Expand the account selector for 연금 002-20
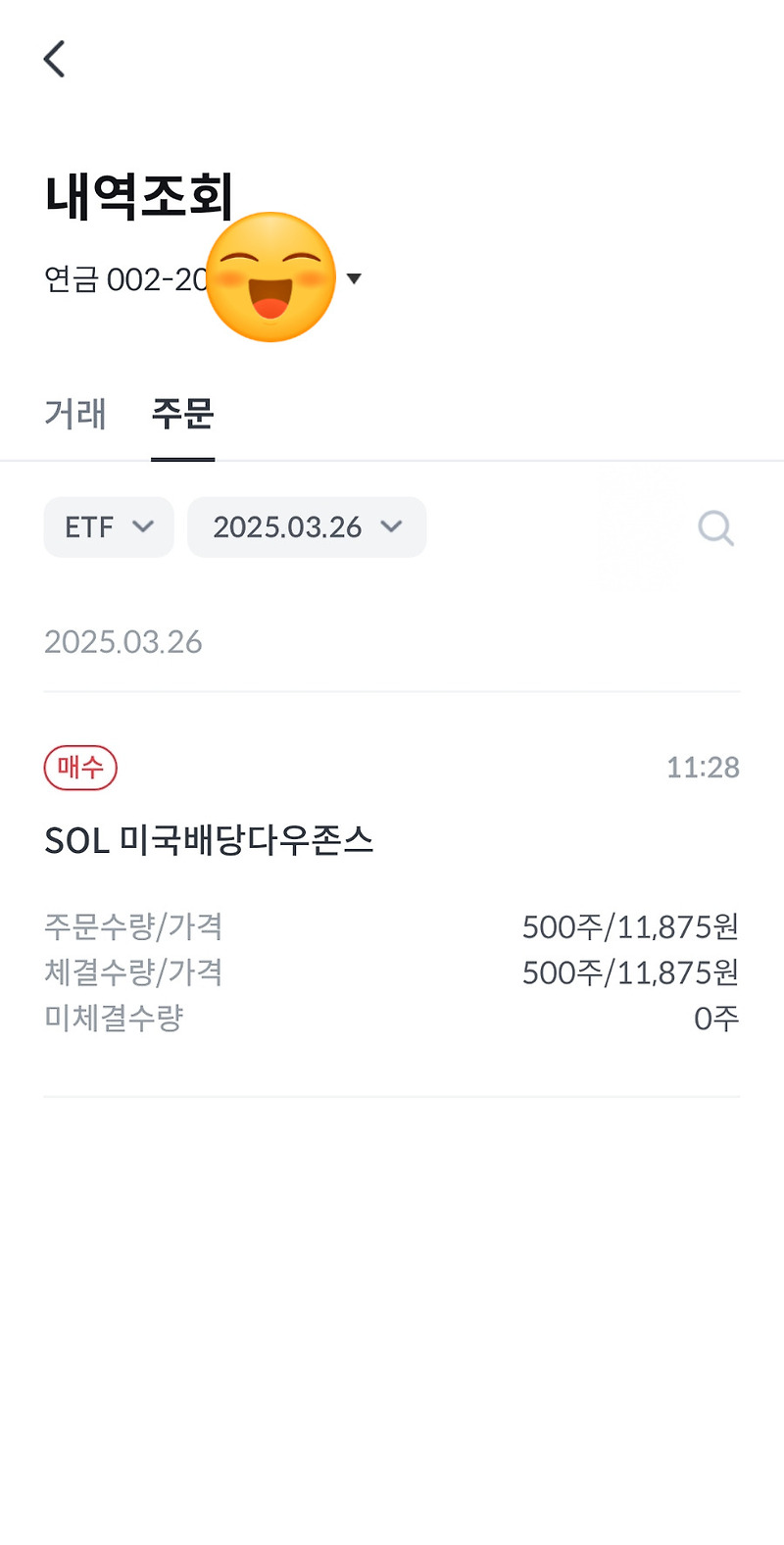This screenshot has height=1545, width=784. 355,278
